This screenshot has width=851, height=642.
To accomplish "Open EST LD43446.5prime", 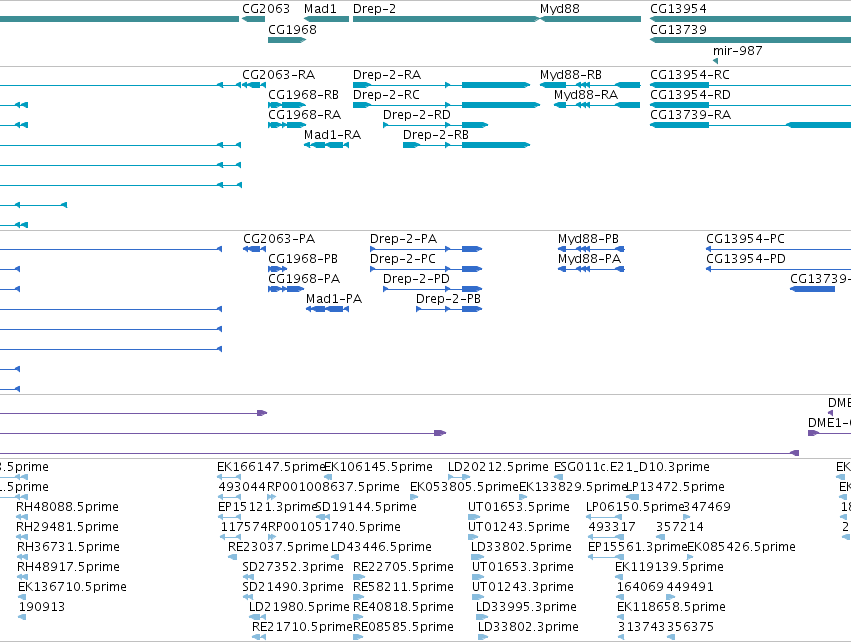I will click(x=381, y=547).
